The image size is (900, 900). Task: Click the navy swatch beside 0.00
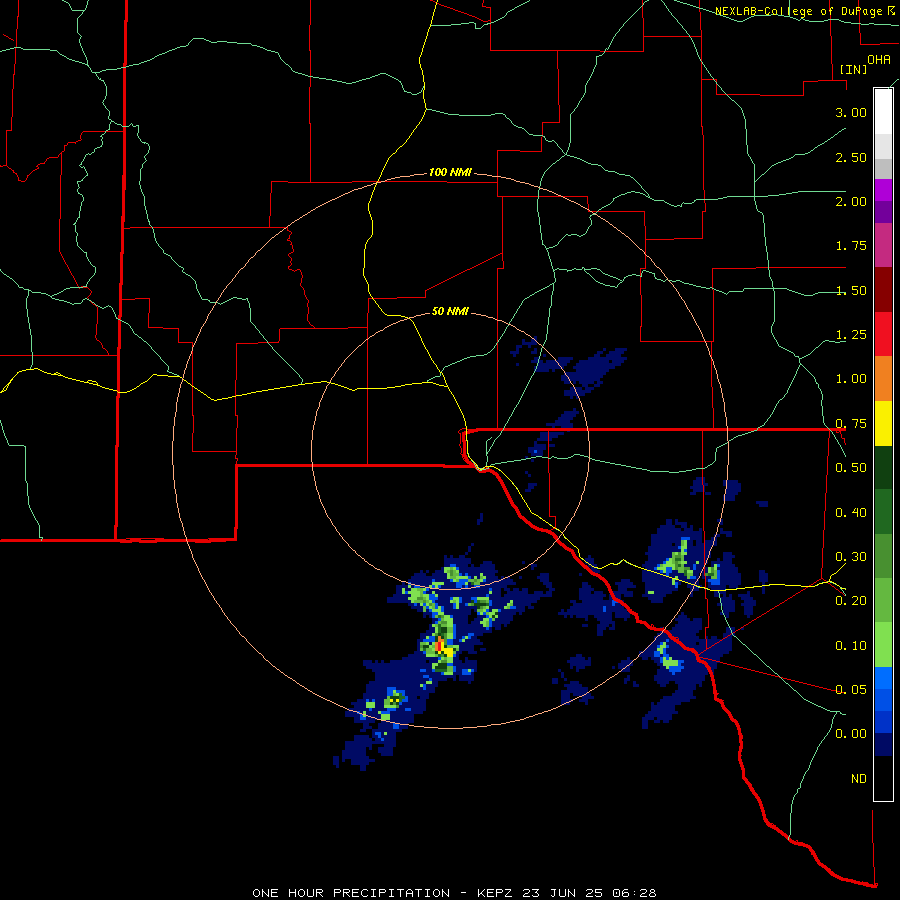pos(883,744)
